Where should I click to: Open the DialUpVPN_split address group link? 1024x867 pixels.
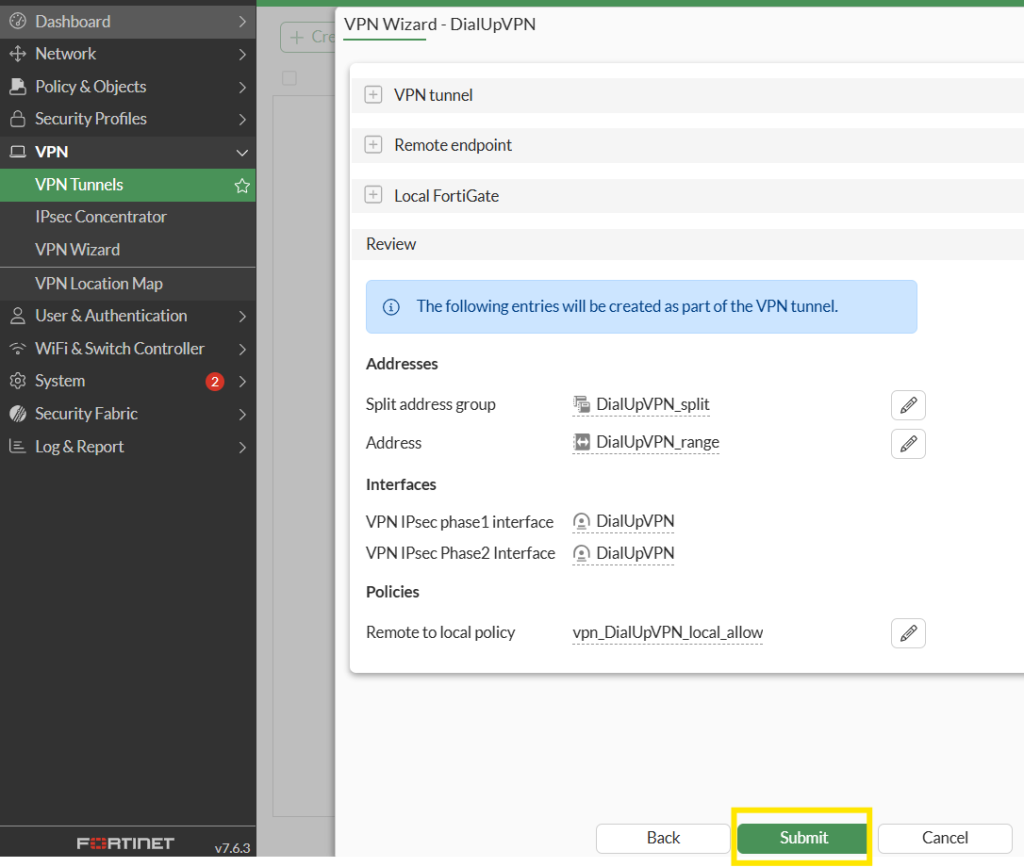click(x=652, y=405)
